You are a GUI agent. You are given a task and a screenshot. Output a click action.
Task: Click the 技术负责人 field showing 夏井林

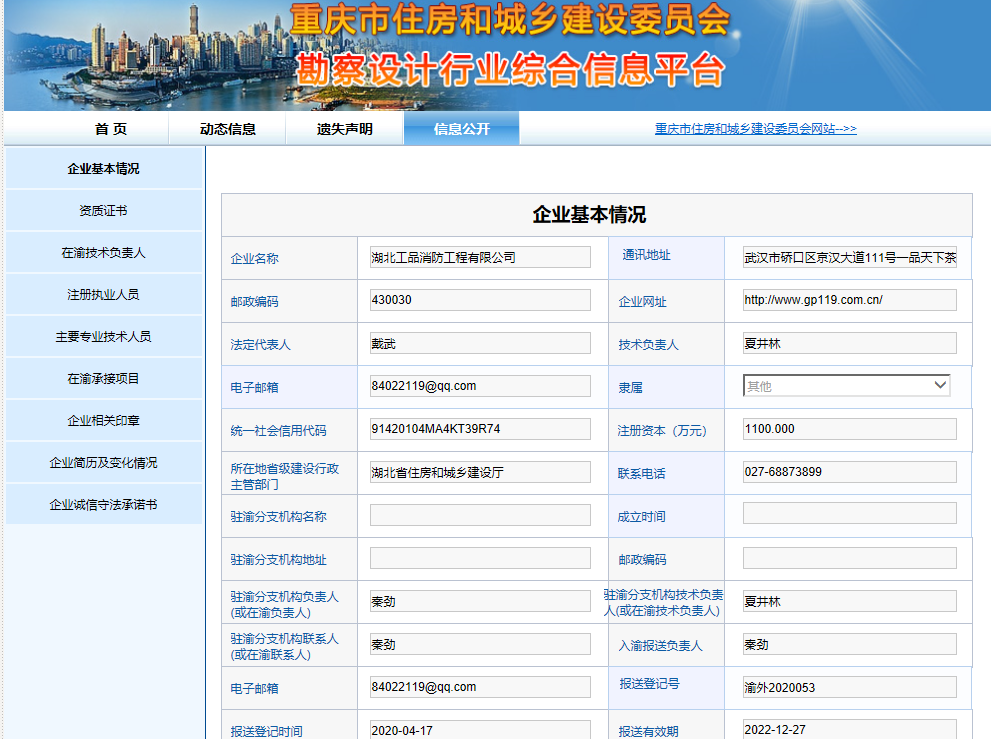849,343
